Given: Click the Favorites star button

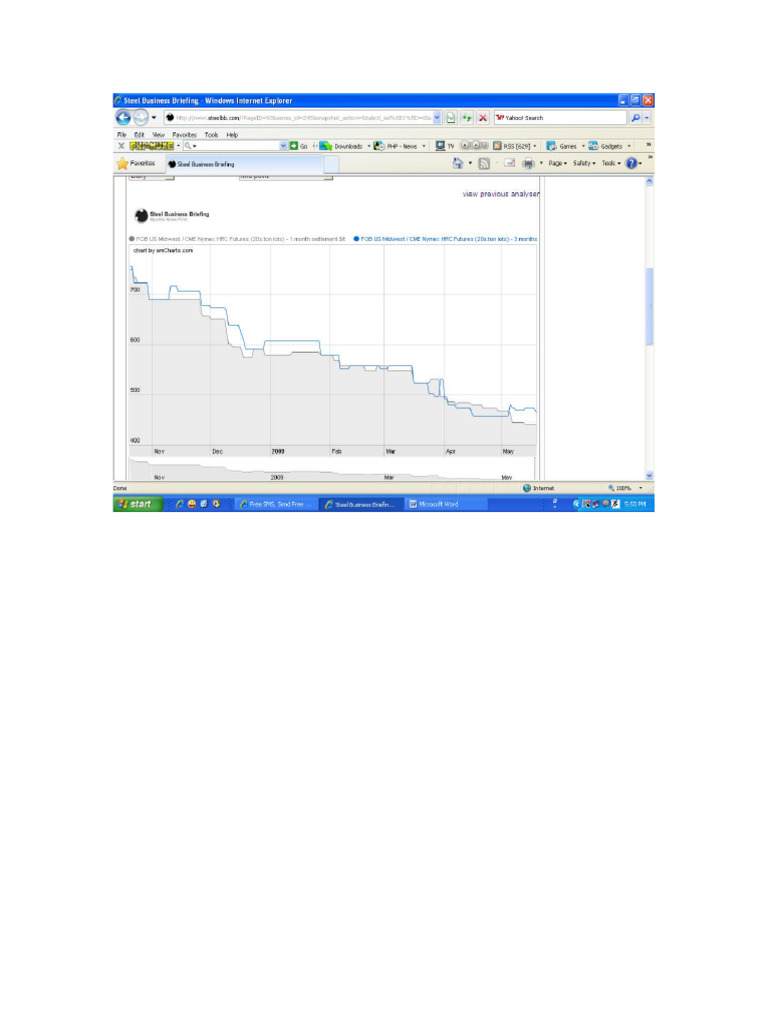Looking at the screenshot, I should [x=136, y=163].
